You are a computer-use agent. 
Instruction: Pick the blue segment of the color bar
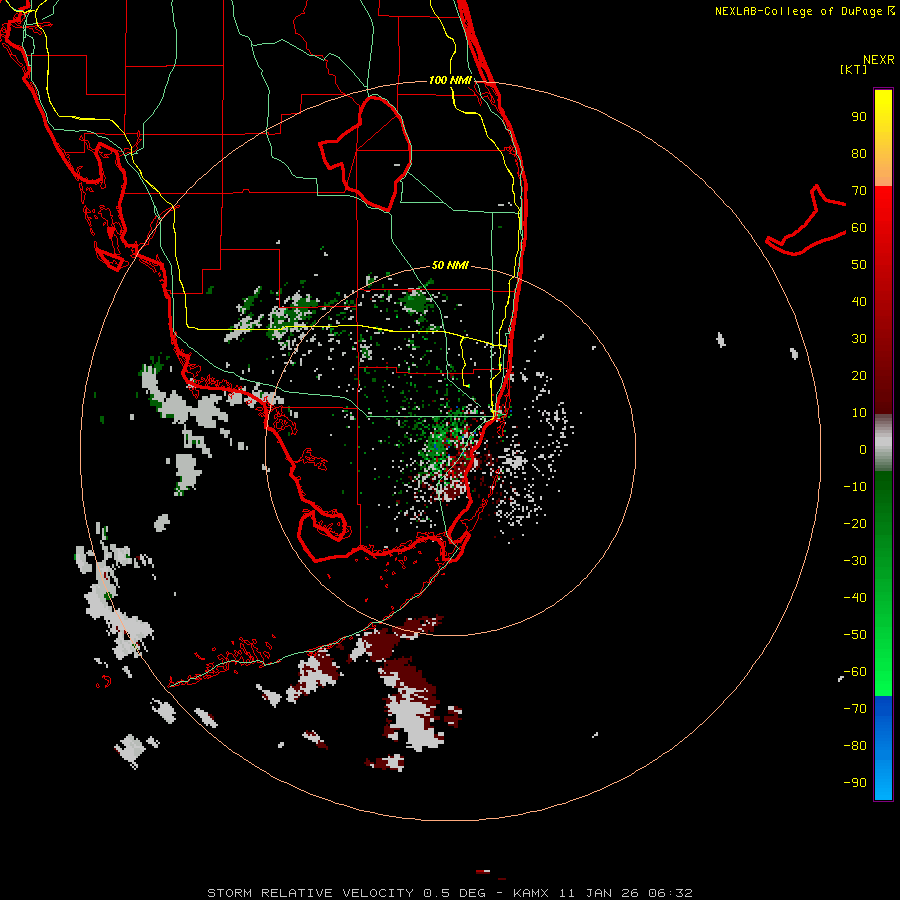pos(883,748)
